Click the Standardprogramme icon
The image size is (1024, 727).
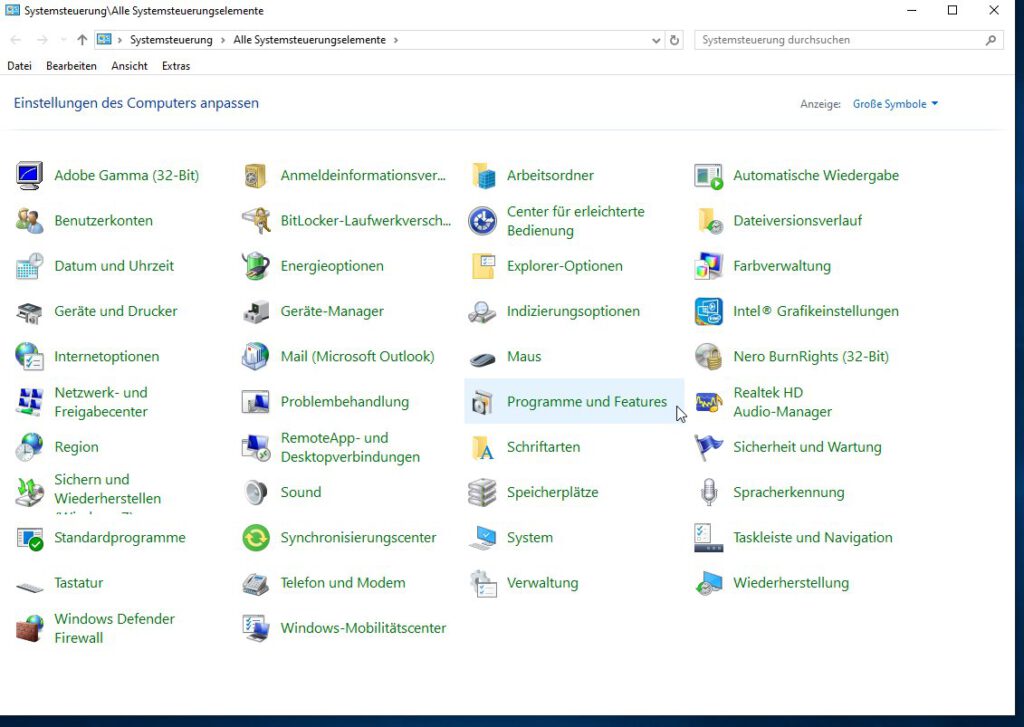pyautogui.click(x=29, y=538)
